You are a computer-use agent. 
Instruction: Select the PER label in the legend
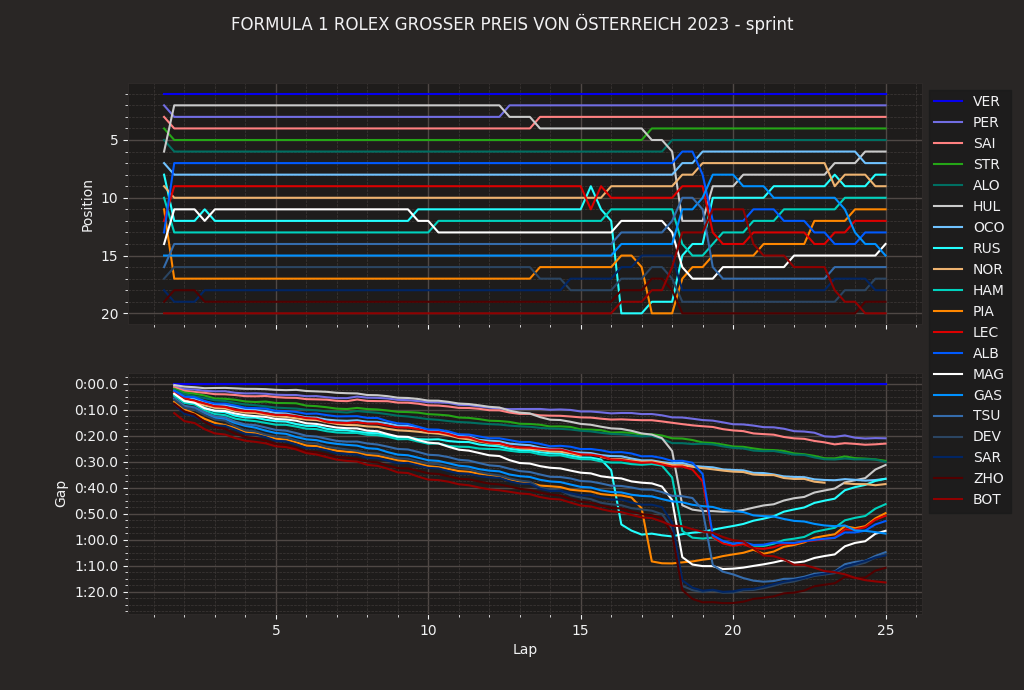click(x=985, y=122)
